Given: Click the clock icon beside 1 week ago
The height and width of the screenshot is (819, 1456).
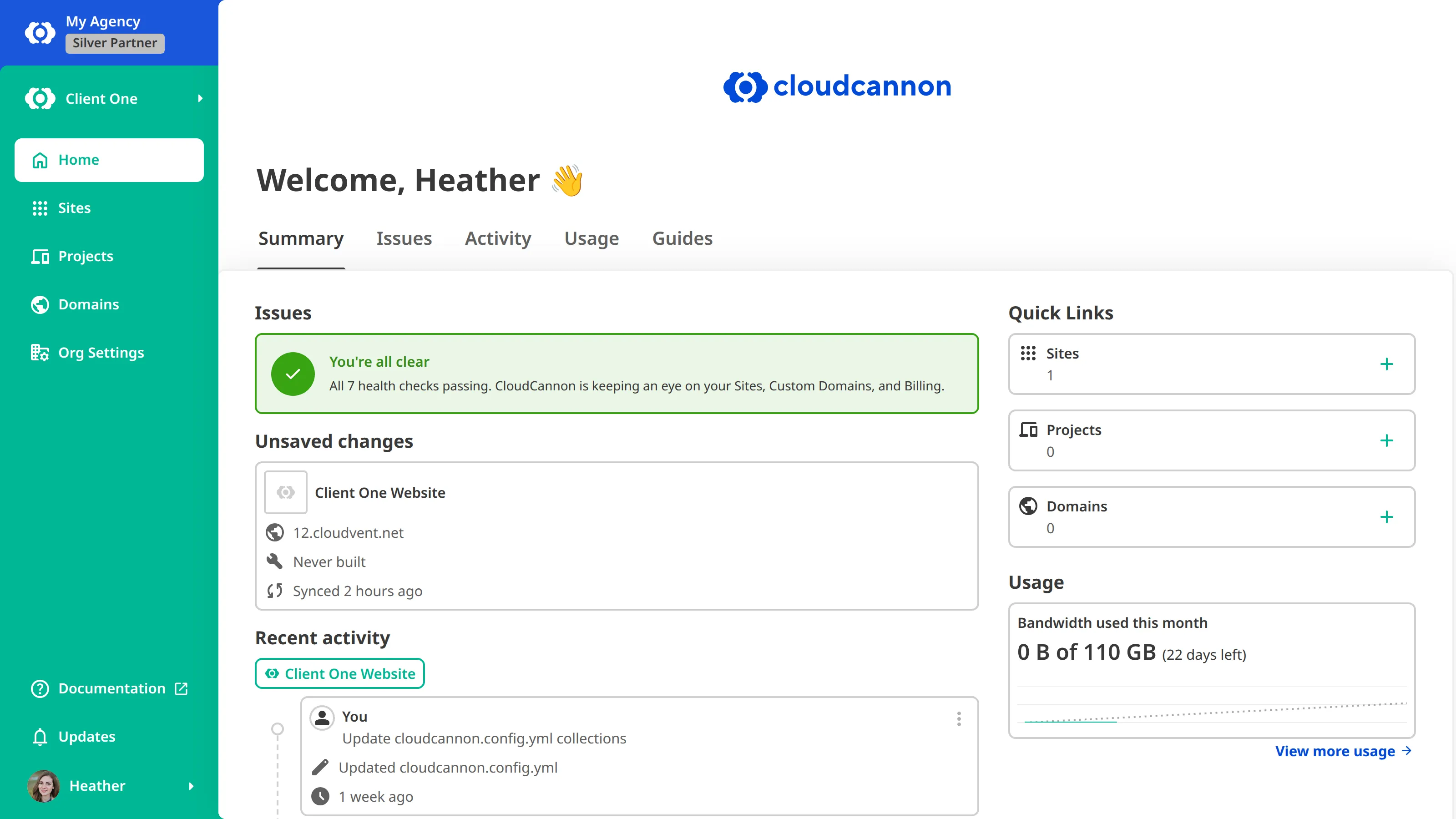Looking at the screenshot, I should (x=320, y=796).
